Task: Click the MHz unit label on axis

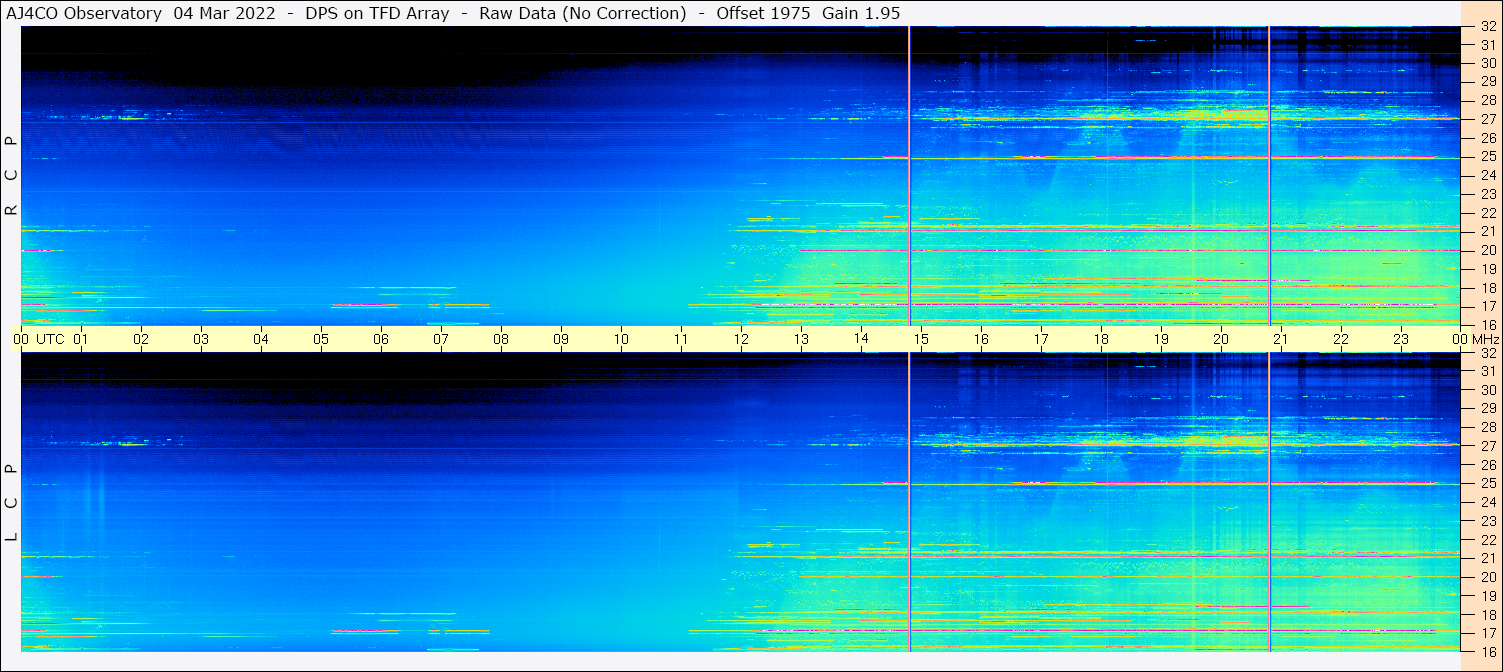Action: tap(1487, 339)
